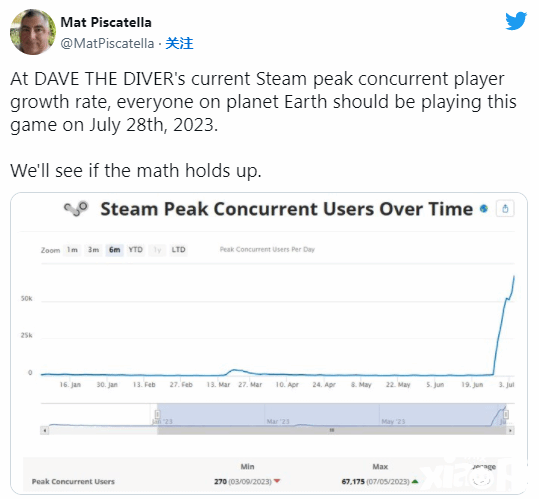Click the navigator horizontal scrollbar thumb
Viewport: 539px width, 499px height.
tap(332, 430)
